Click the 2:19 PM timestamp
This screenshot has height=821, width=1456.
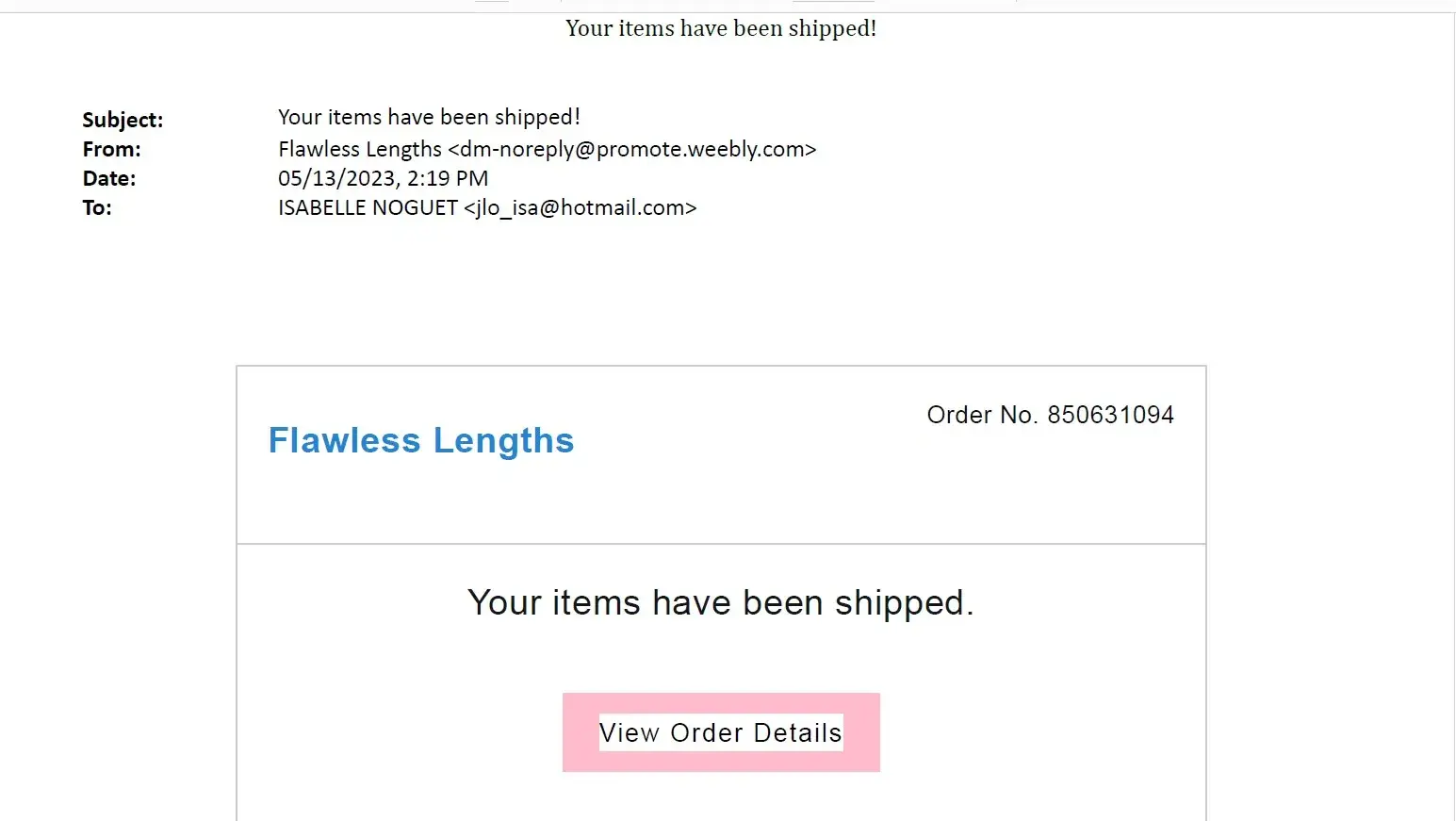pos(448,178)
